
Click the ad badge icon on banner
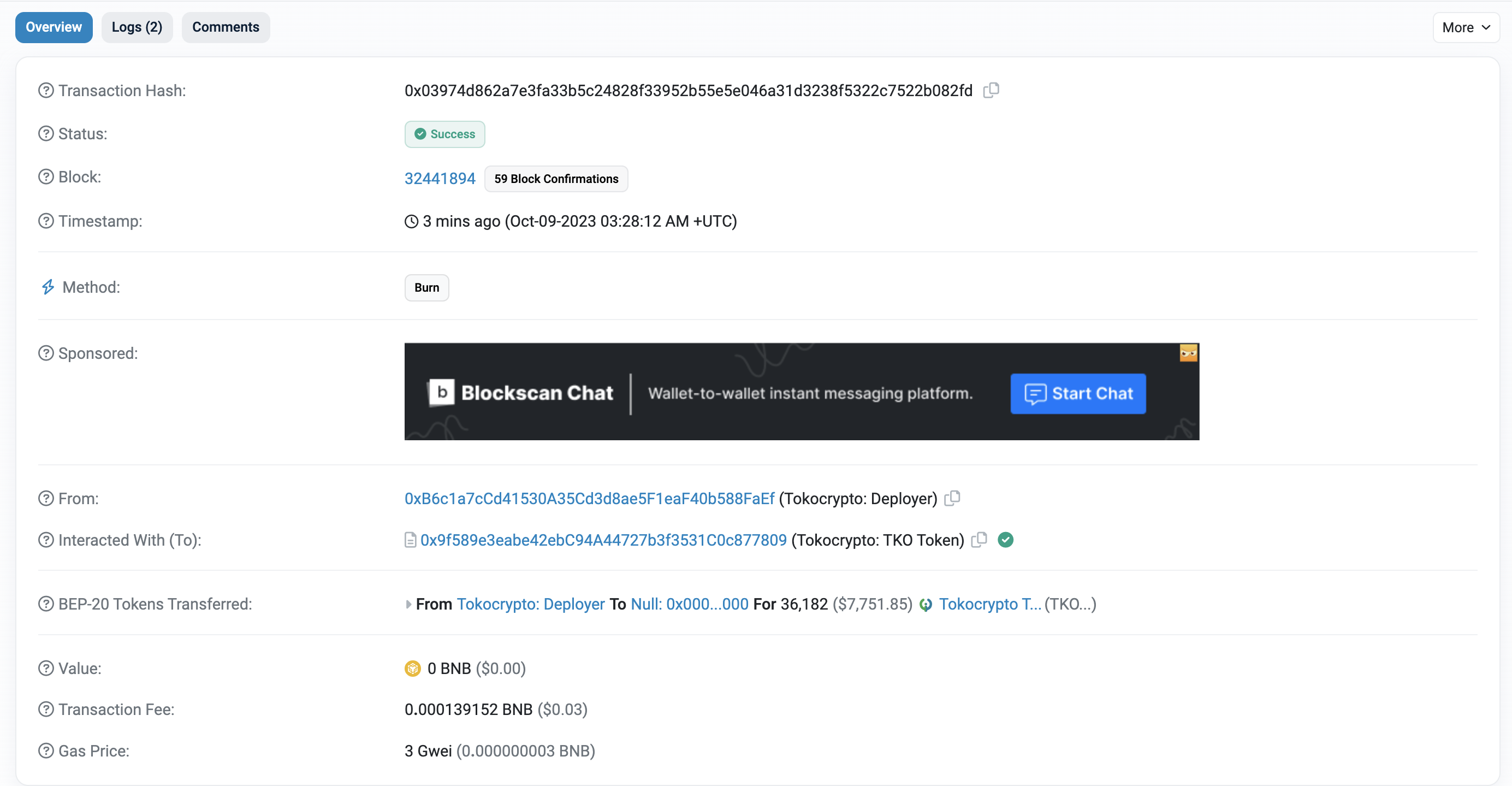1189,353
